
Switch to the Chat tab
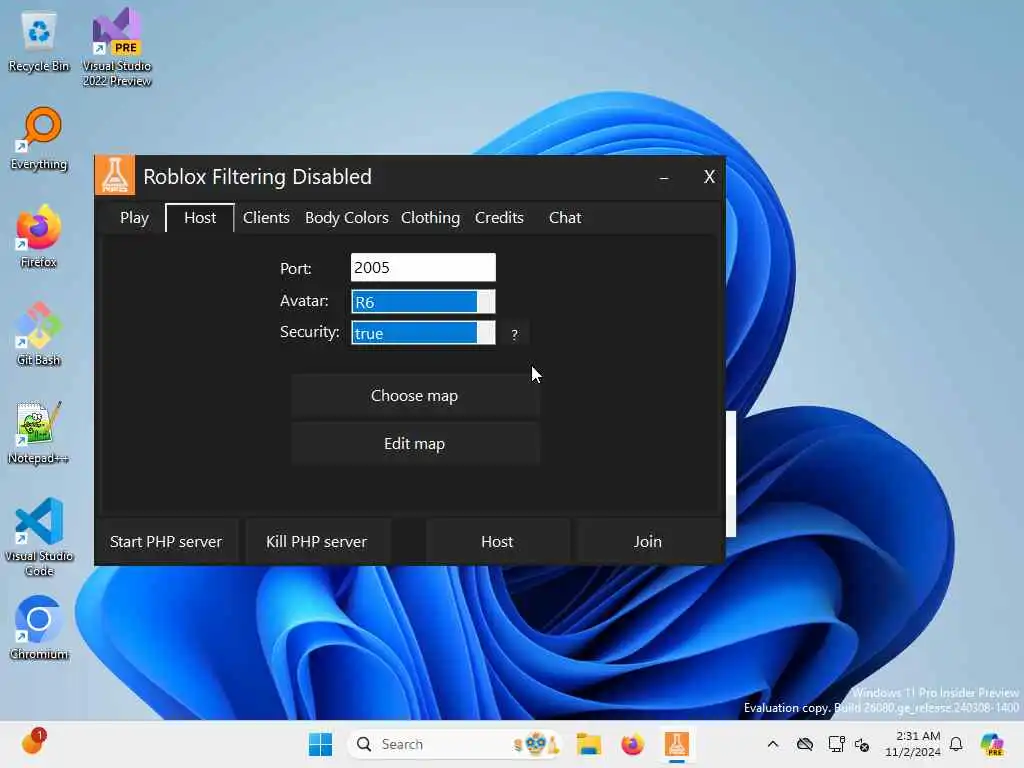coord(565,217)
